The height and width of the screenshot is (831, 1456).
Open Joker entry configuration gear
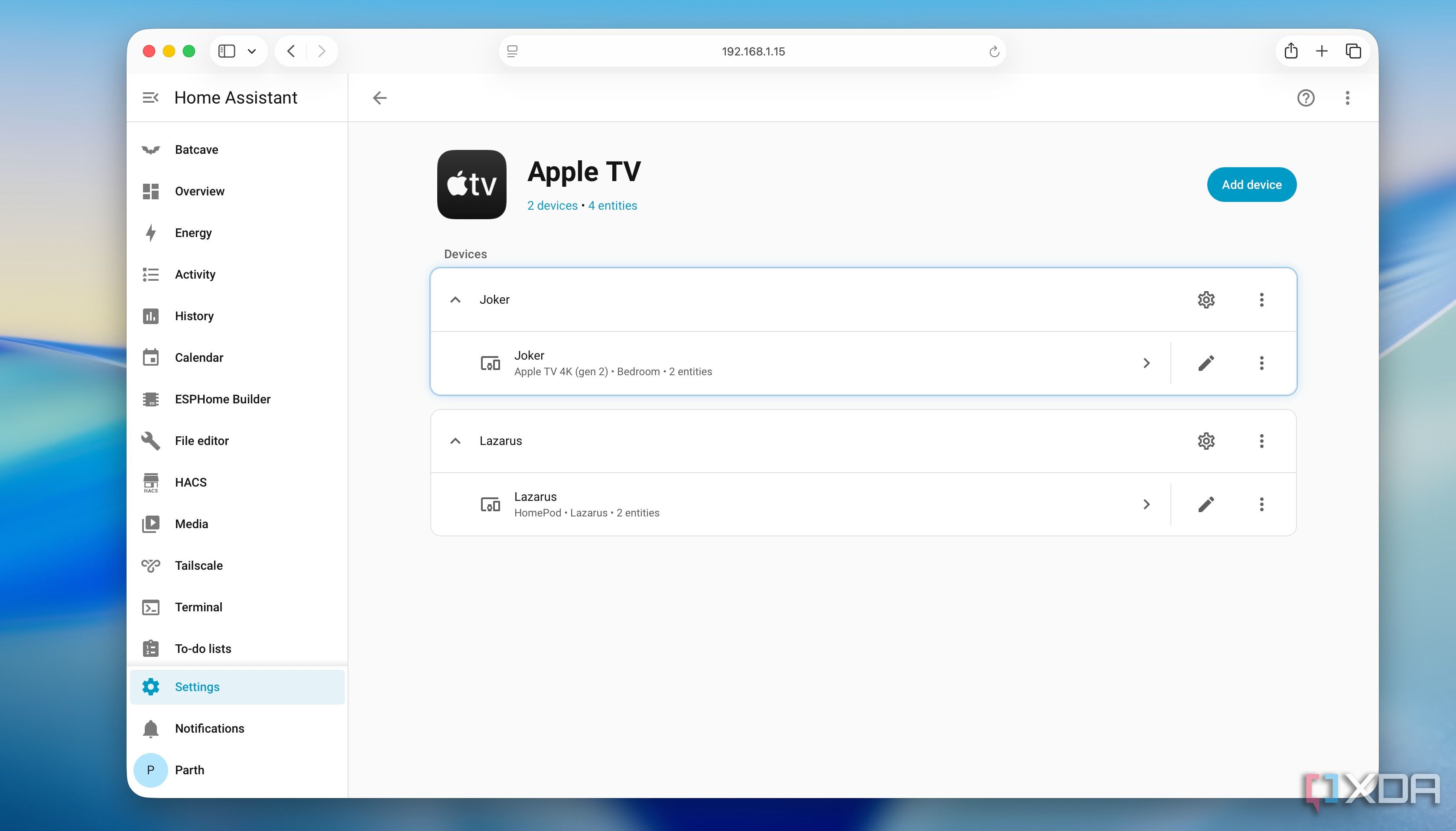[x=1206, y=300]
